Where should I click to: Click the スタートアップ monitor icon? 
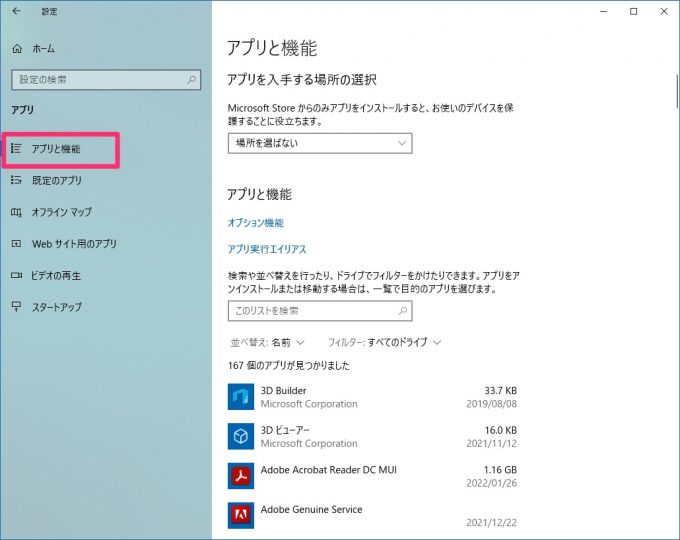click(16, 307)
